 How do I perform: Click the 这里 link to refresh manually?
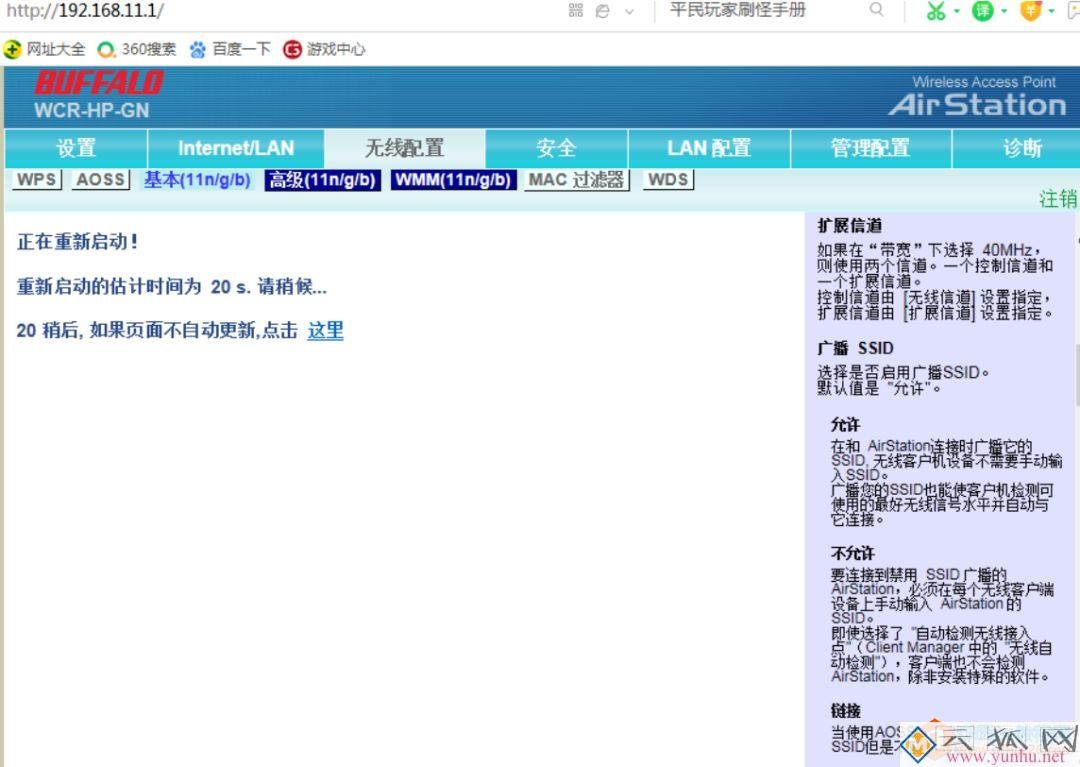pos(325,331)
